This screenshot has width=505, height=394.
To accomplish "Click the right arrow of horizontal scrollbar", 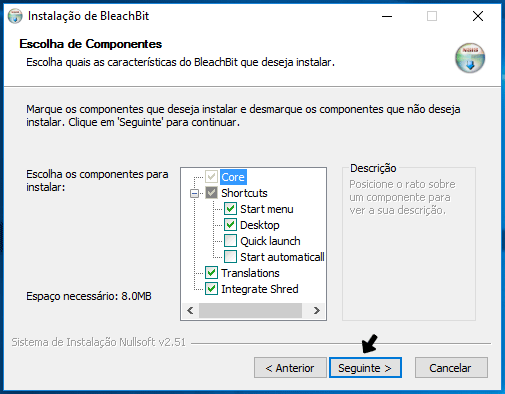I will point(317,311).
